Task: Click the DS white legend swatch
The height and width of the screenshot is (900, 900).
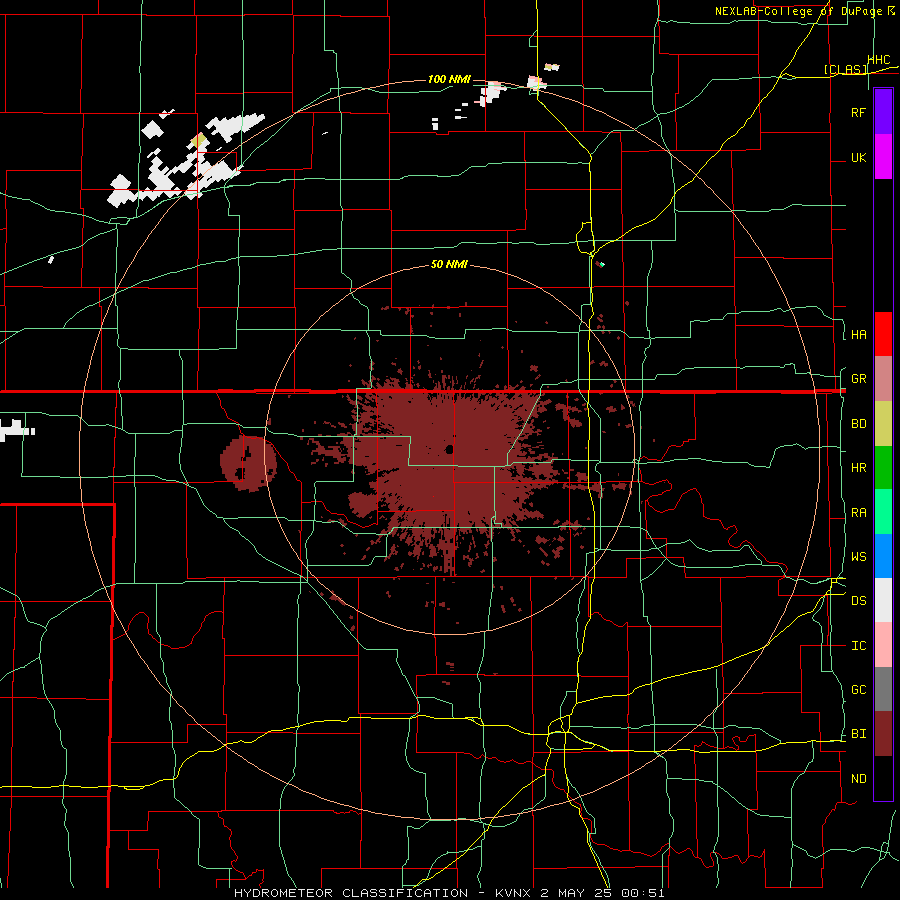Action: (883, 600)
